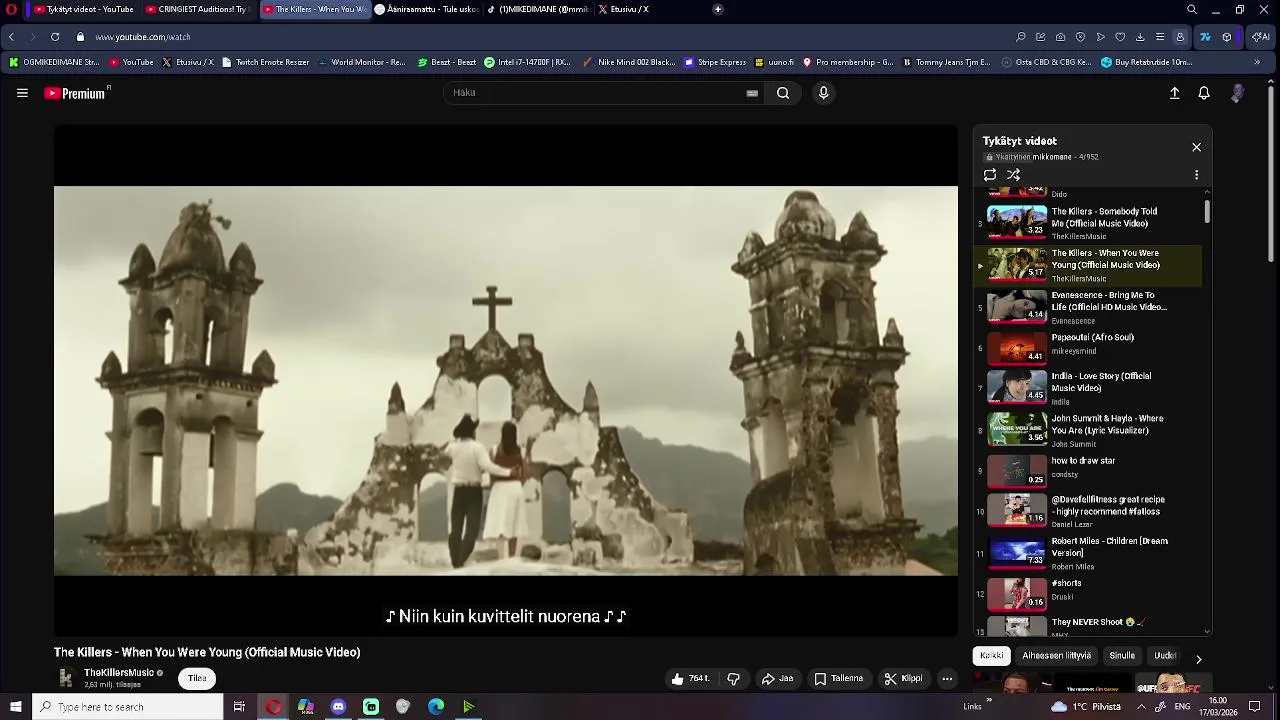
Task: Switch to CRINGIEST Auditions browser tab
Action: (x=198, y=9)
